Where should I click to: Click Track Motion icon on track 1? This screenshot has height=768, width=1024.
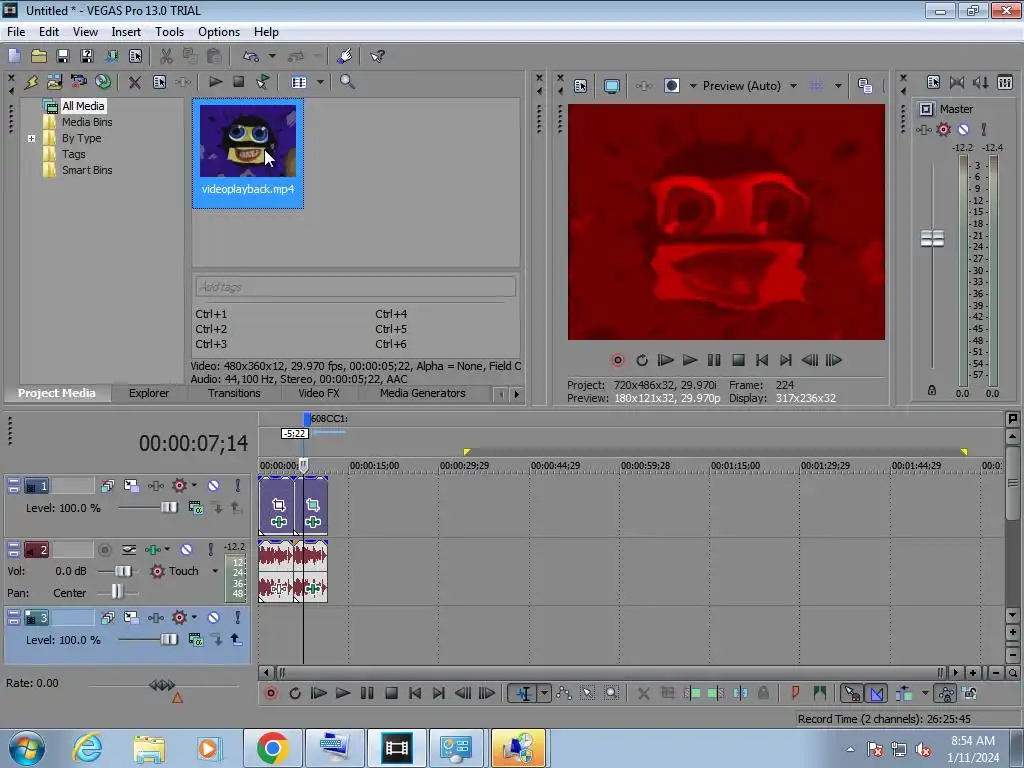point(131,485)
